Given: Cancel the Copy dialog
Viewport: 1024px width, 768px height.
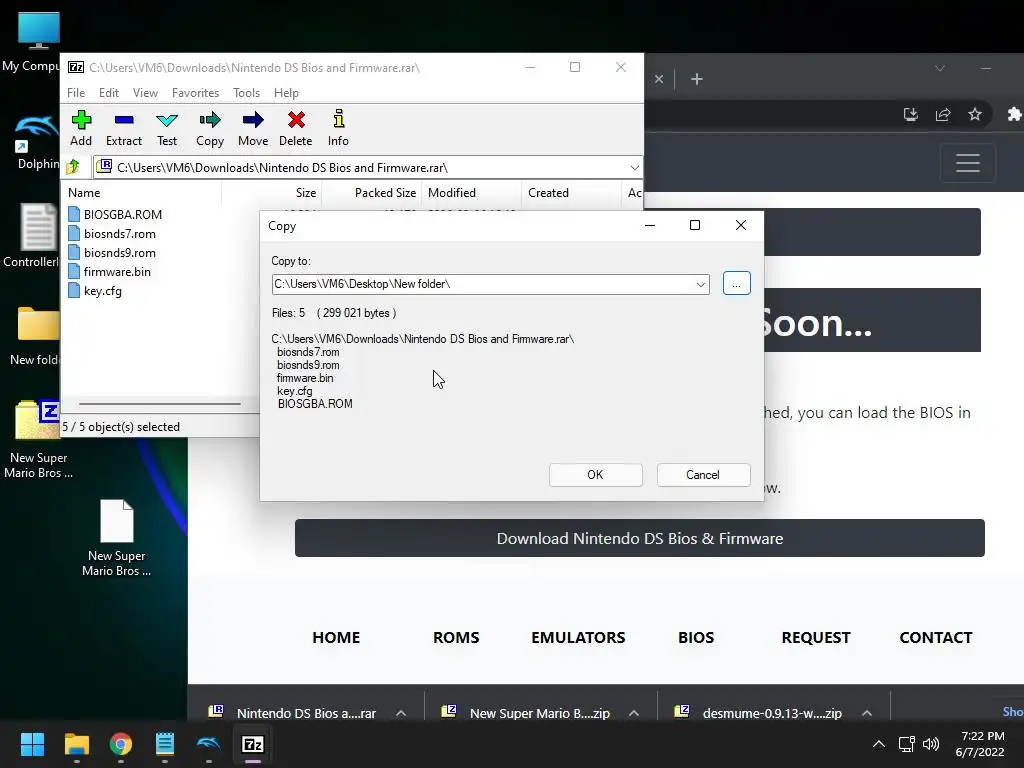Looking at the screenshot, I should (x=703, y=475).
